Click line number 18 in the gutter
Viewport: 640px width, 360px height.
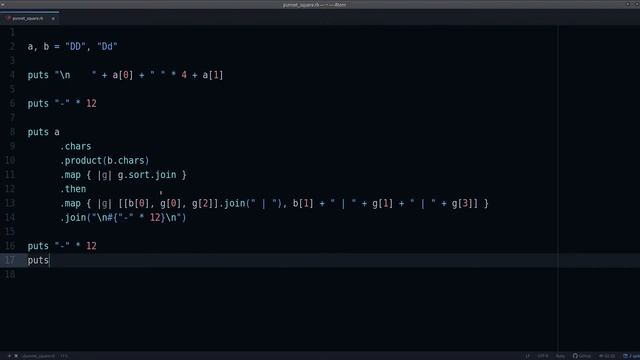(x=10, y=274)
